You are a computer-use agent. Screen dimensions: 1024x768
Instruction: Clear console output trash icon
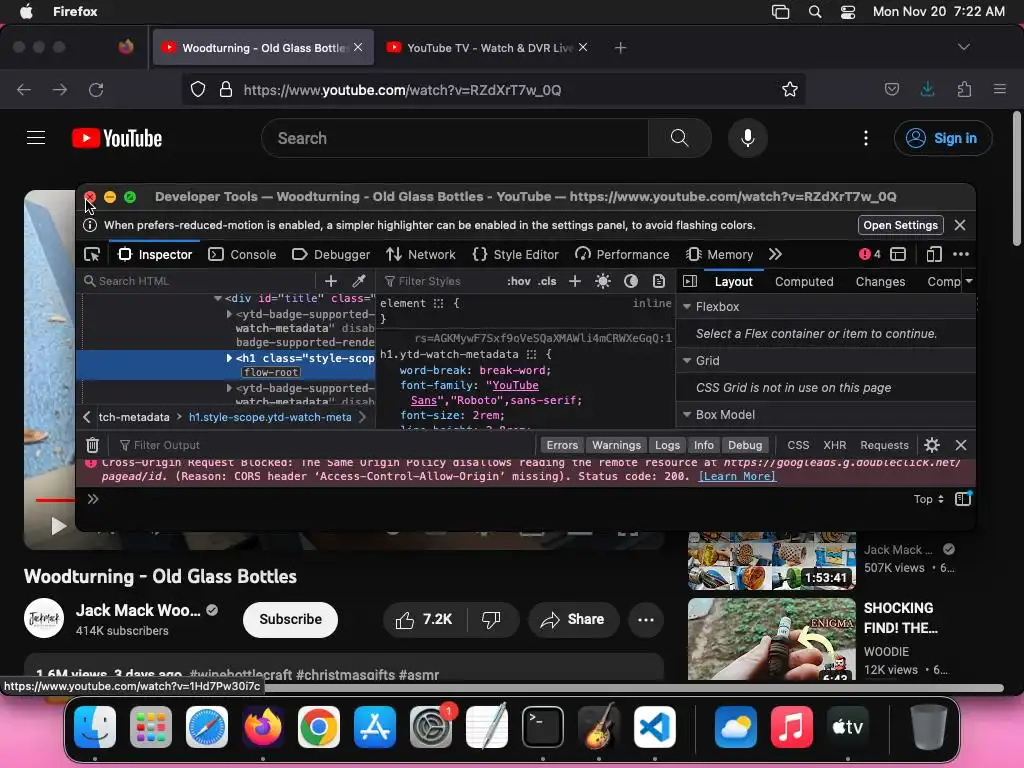[x=93, y=445]
